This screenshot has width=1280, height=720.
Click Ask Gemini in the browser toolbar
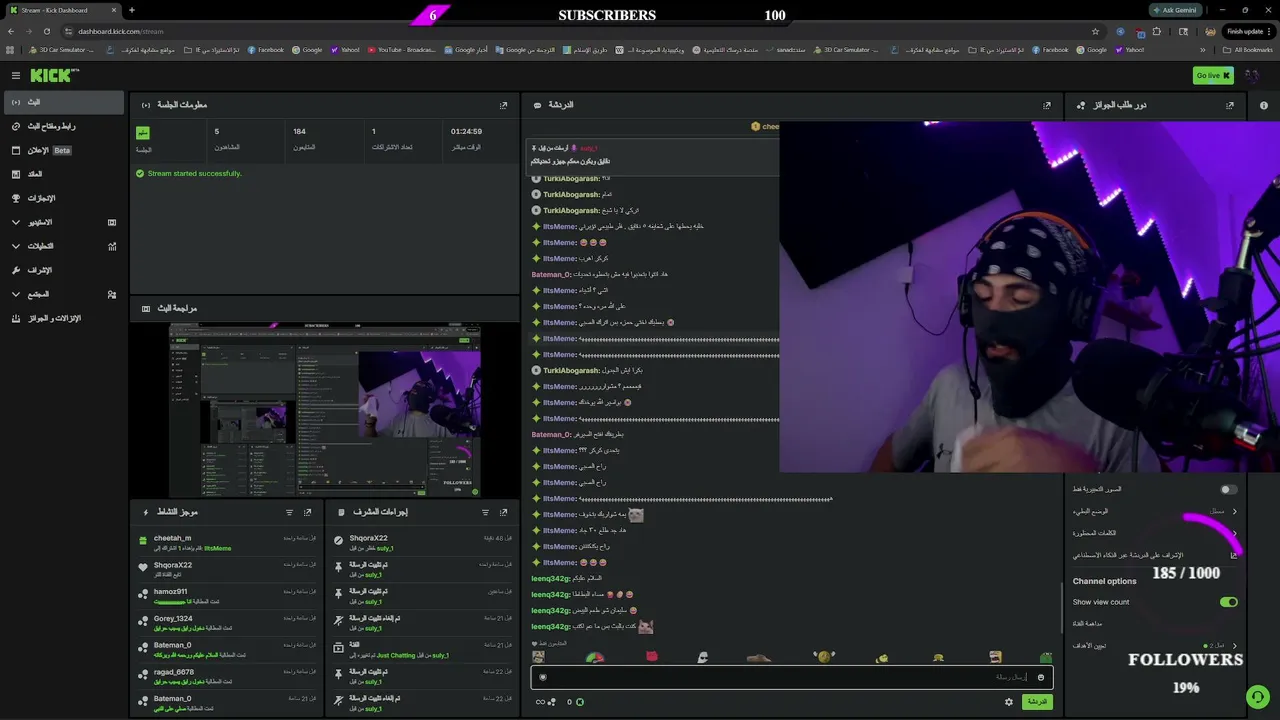(x=1175, y=10)
